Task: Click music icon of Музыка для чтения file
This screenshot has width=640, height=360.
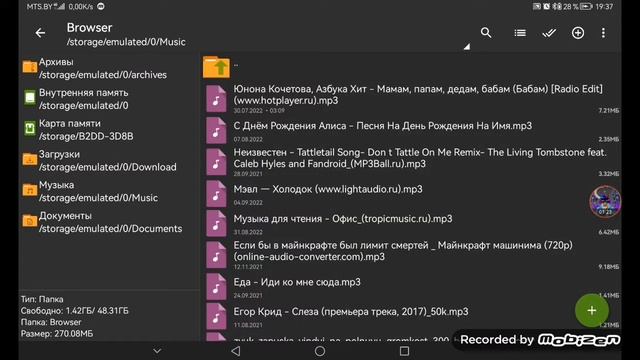Action: (x=216, y=223)
